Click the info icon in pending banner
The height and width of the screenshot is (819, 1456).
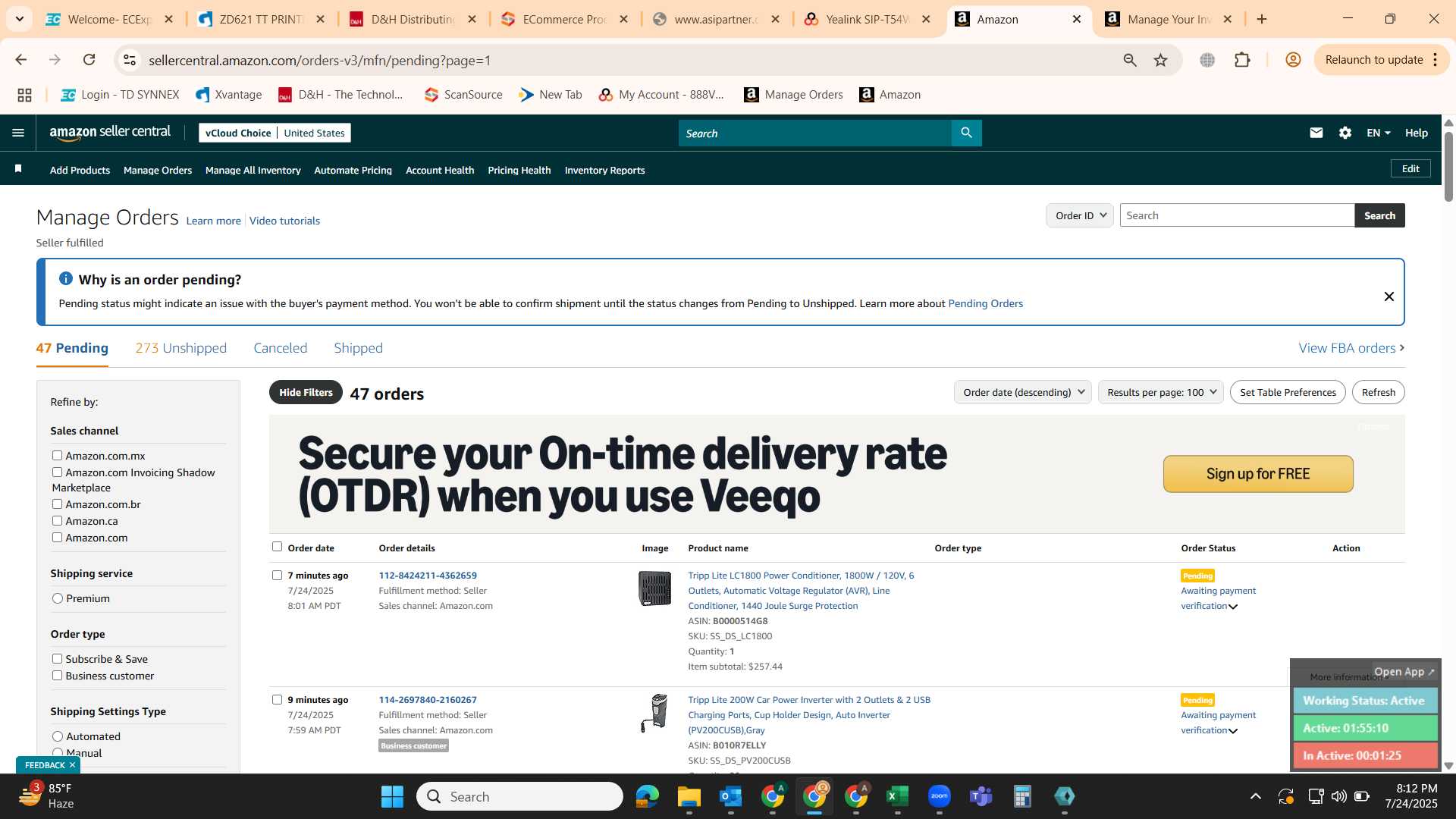tap(66, 278)
